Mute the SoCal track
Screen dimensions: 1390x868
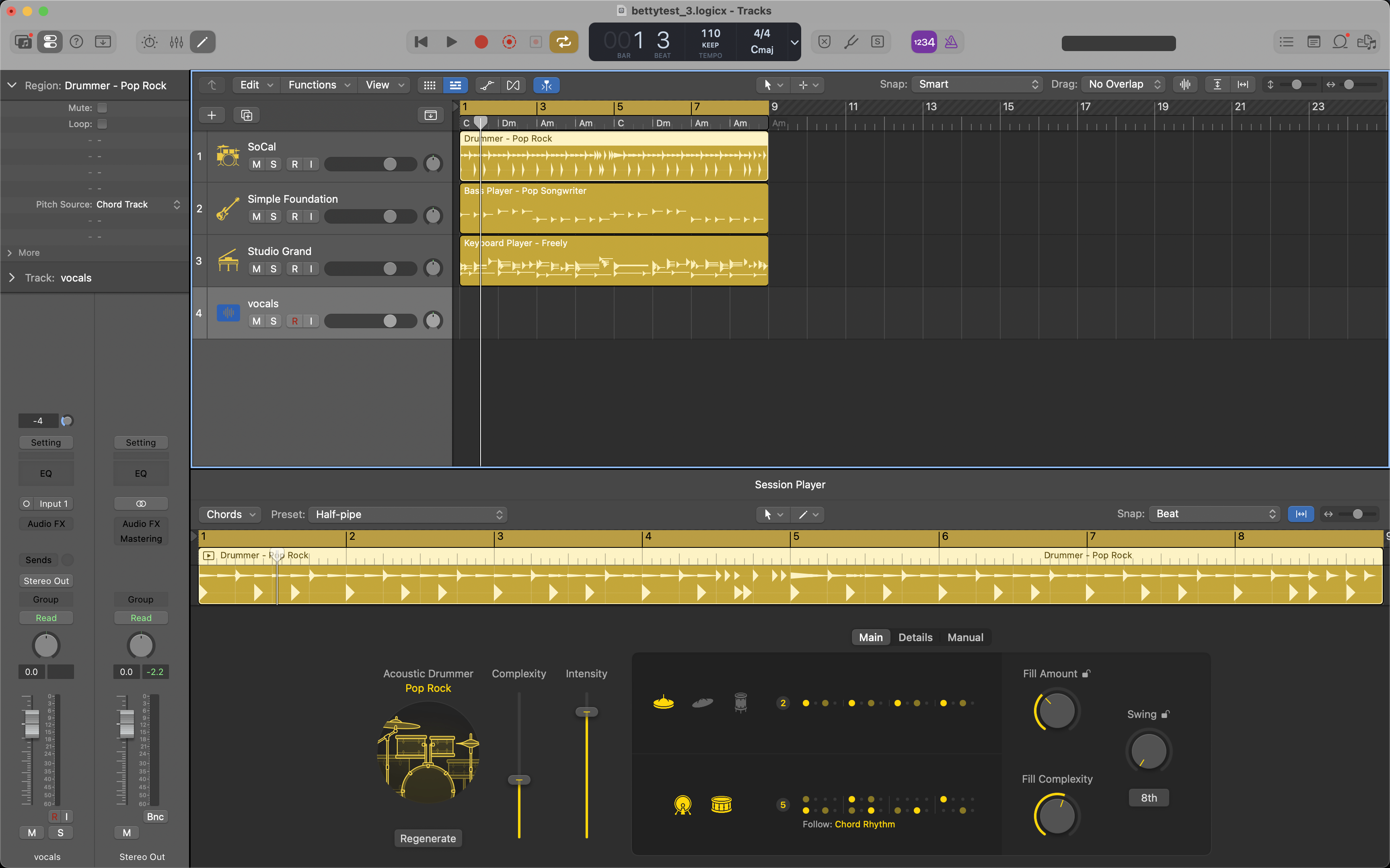(256, 164)
